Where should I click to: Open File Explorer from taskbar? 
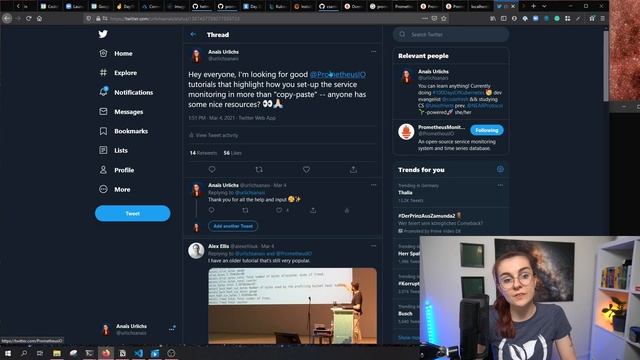coord(57,353)
